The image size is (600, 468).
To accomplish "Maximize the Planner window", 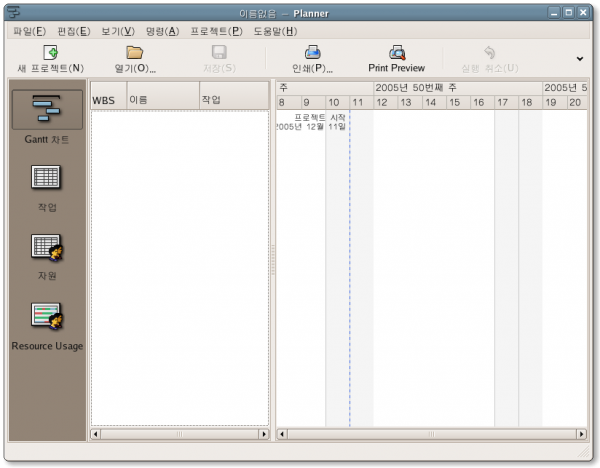I will (x=569, y=13).
